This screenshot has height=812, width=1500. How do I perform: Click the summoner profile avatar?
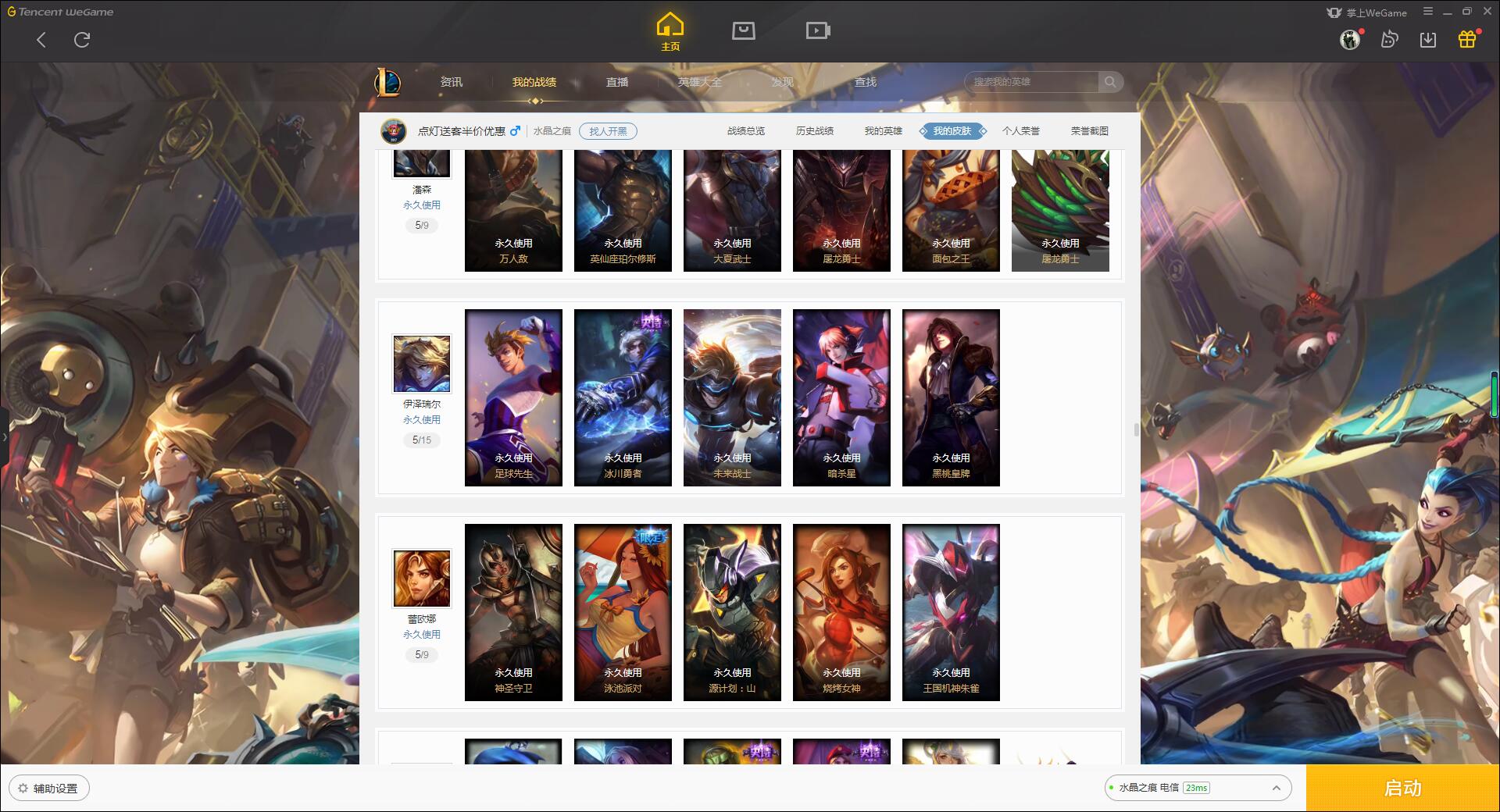click(x=394, y=131)
